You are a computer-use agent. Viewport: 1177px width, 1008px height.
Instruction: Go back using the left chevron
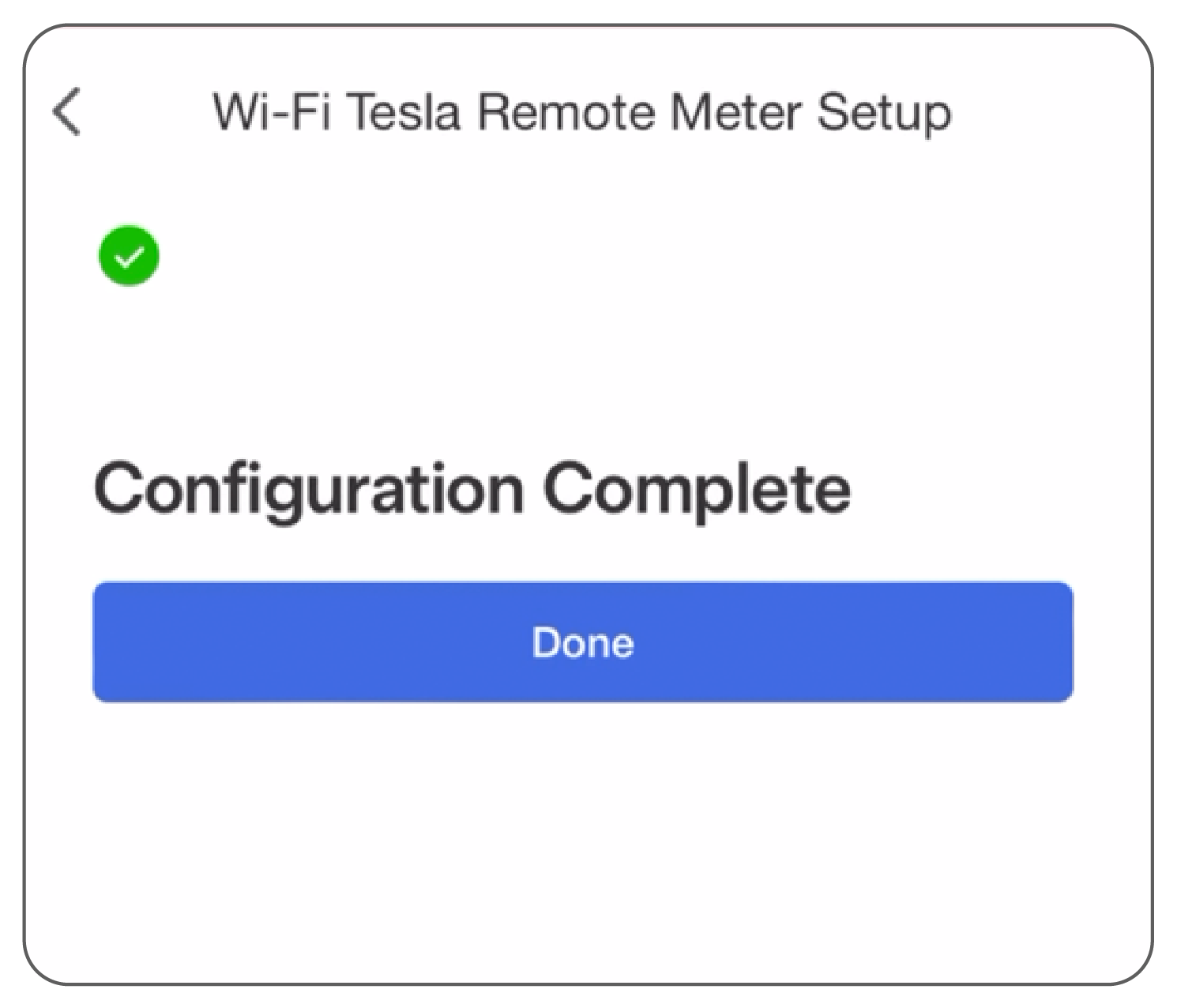tap(66, 112)
